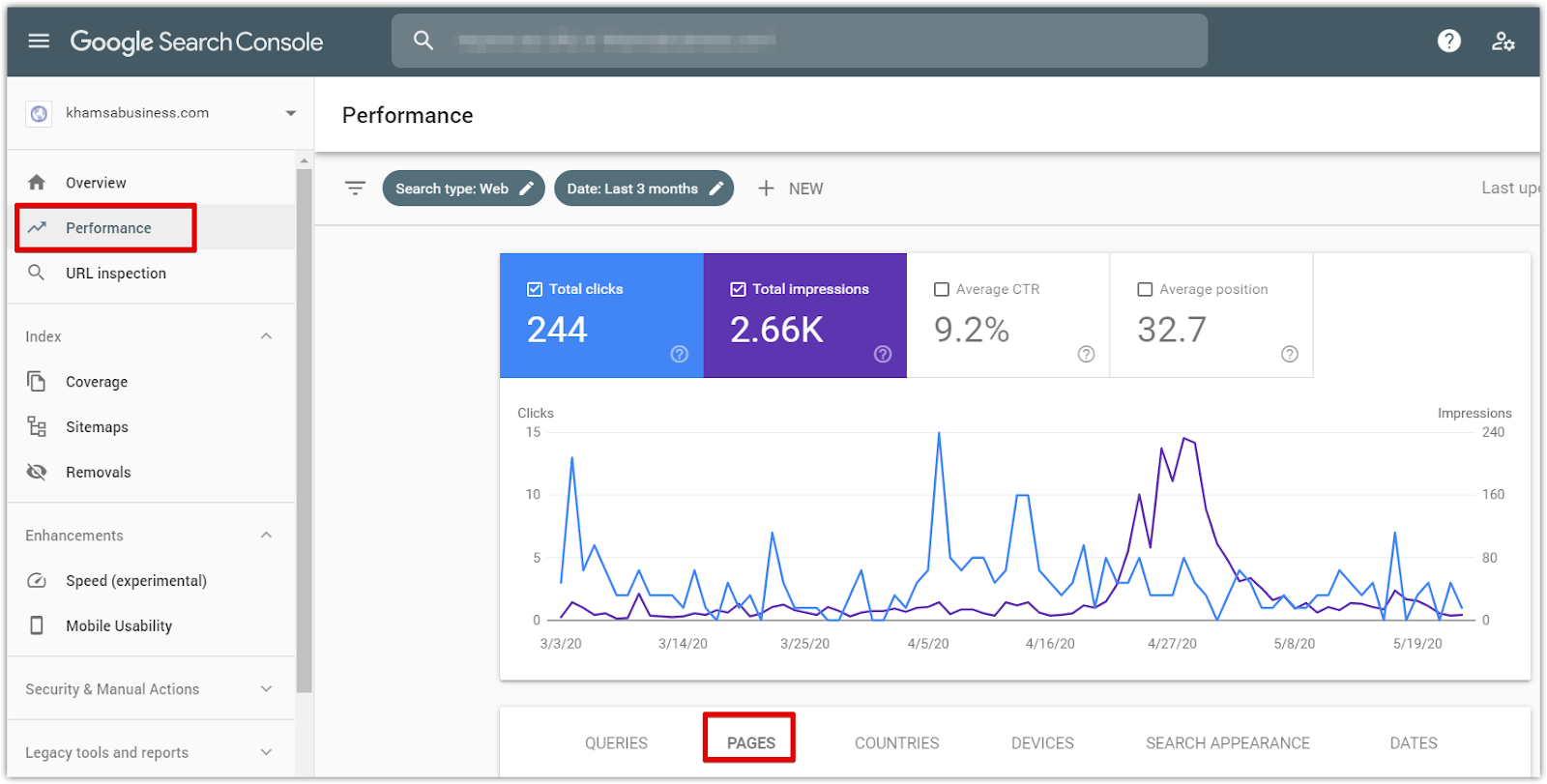Click the Search type: Web filter chip
This screenshot has width=1547, height=784.
coord(463,189)
